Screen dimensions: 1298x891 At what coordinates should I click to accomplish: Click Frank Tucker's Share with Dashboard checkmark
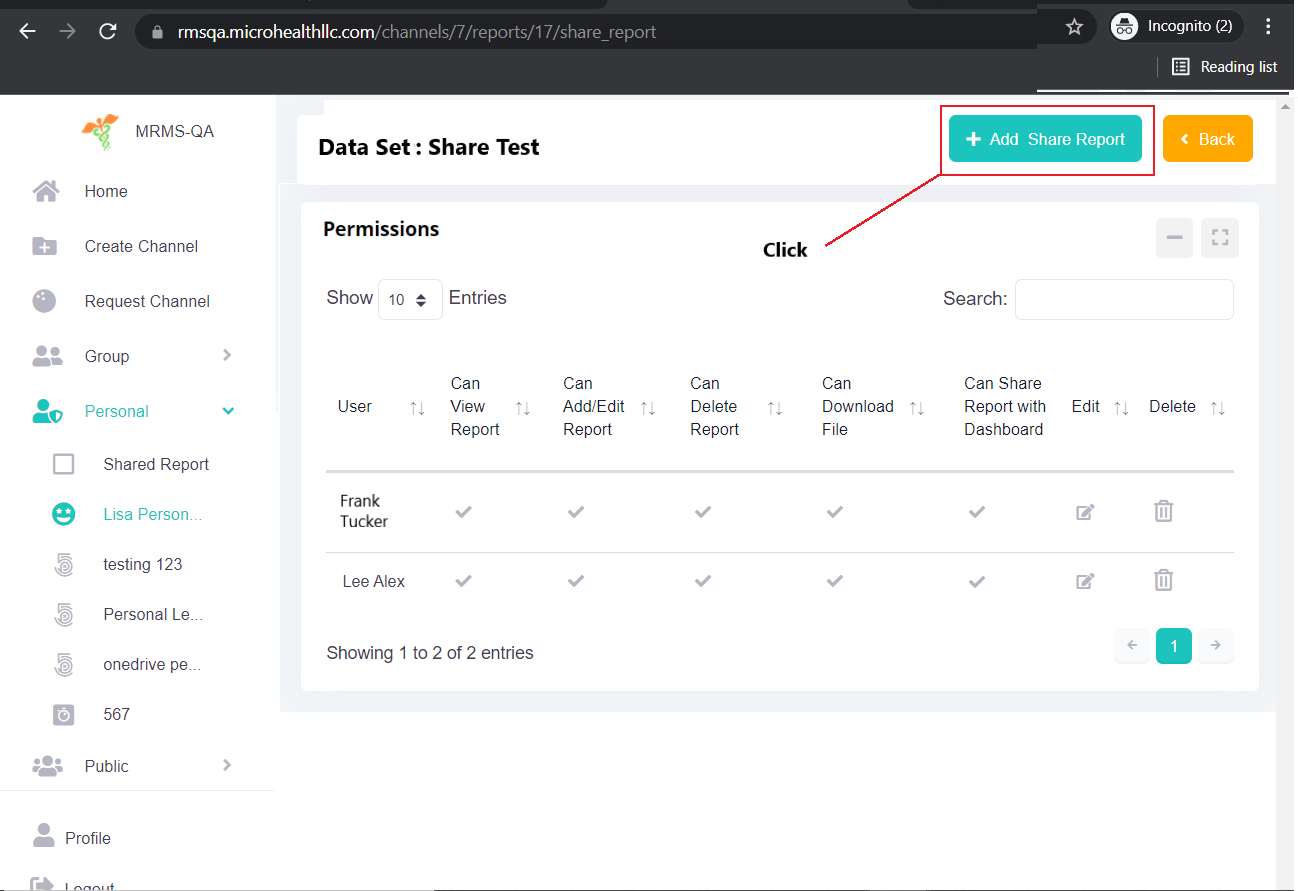(977, 512)
